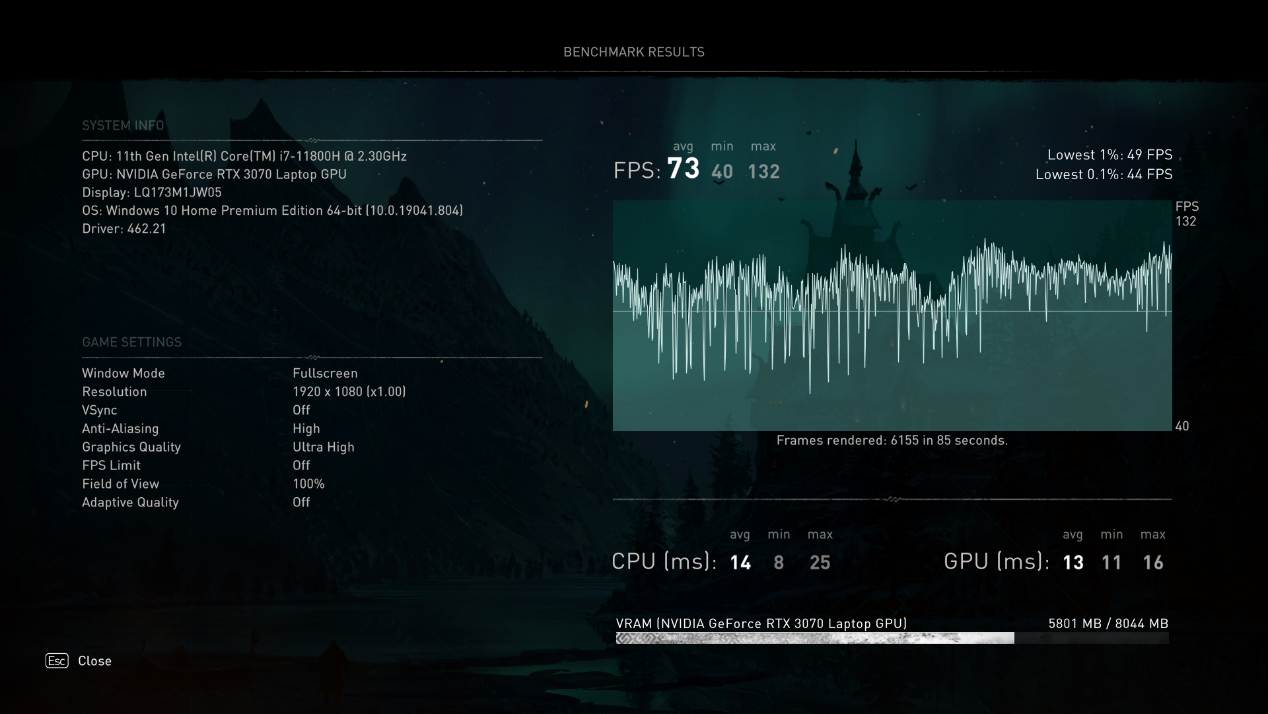Click the Adaptive Quality label
This screenshot has height=714, width=1268.
pos(130,502)
